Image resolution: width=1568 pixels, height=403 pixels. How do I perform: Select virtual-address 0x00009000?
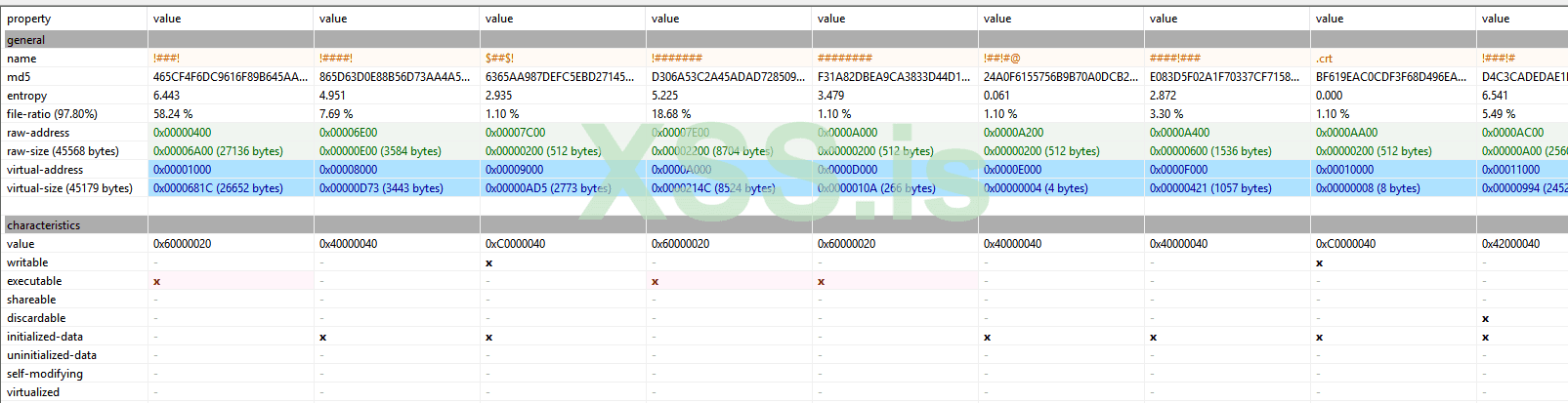click(514, 170)
